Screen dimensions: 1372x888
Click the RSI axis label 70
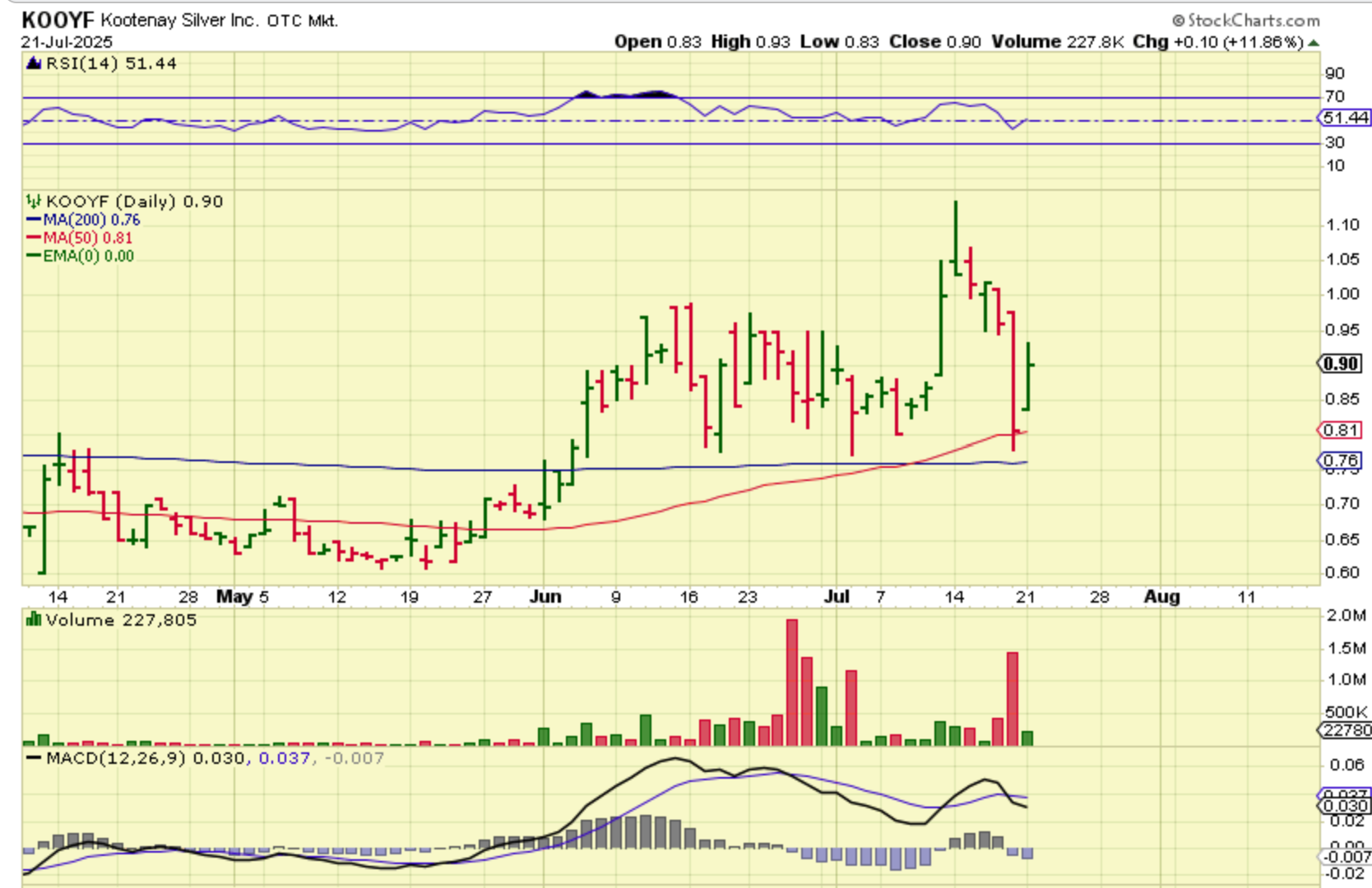click(x=1335, y=96)
